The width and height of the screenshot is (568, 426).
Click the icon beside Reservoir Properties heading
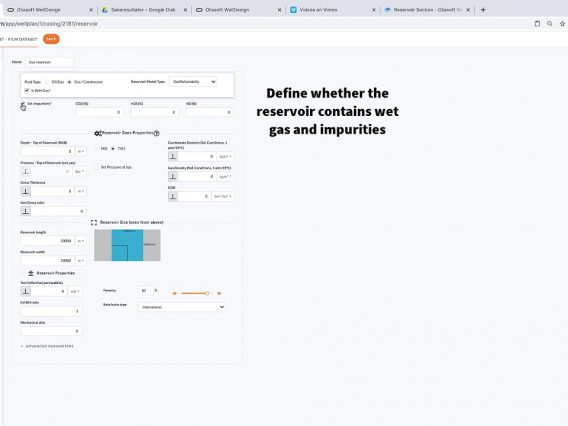[31, 273]
